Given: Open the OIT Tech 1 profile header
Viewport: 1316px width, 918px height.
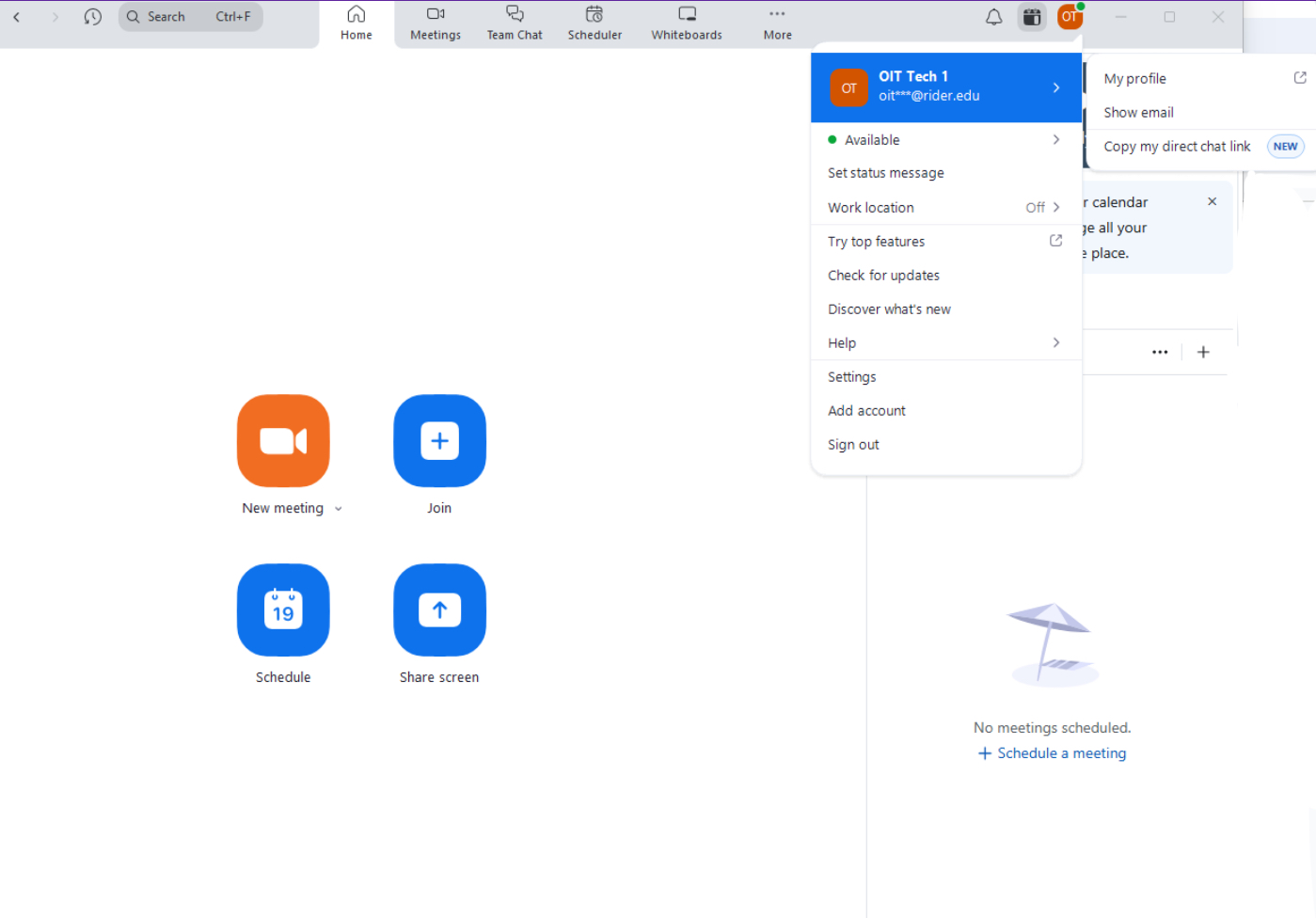Looking at the screenshot, I should (x=946, y=87).
